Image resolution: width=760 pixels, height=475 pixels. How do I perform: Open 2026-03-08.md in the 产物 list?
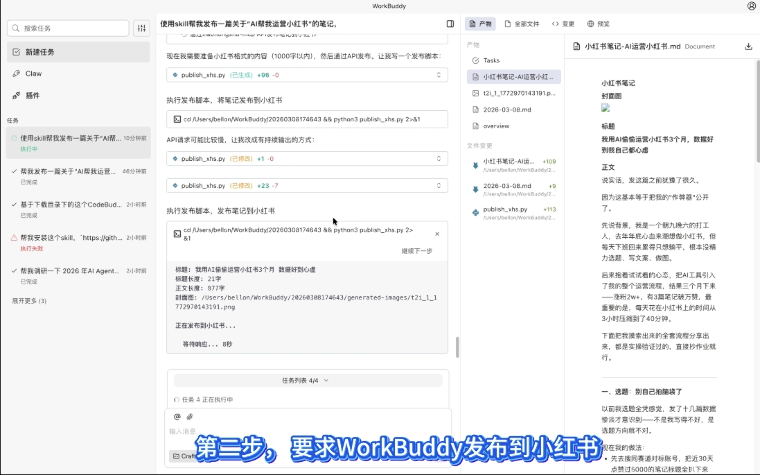tap(513, 110)
